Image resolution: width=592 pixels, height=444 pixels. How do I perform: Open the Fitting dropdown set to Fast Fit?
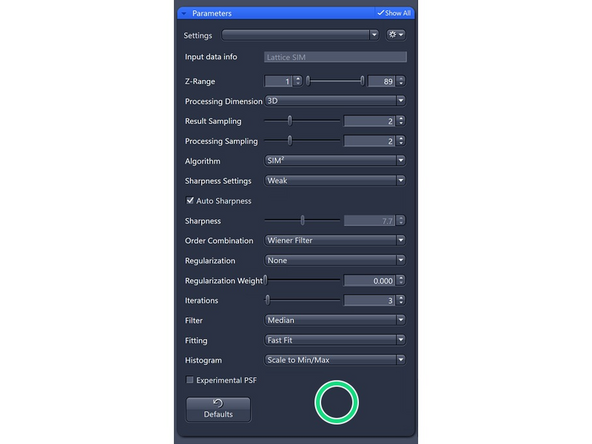pyautogui.click(x=335, y=340)
